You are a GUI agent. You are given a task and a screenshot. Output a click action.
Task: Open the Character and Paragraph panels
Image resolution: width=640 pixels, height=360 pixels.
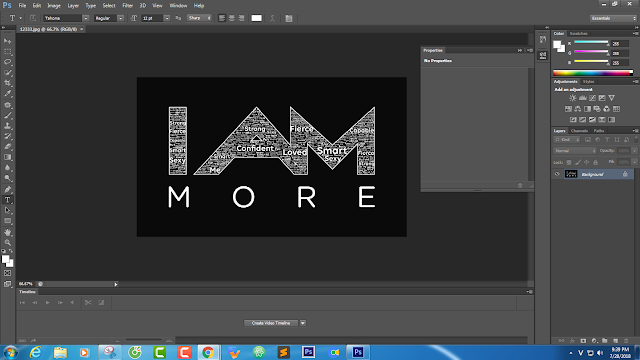point(289,18)
